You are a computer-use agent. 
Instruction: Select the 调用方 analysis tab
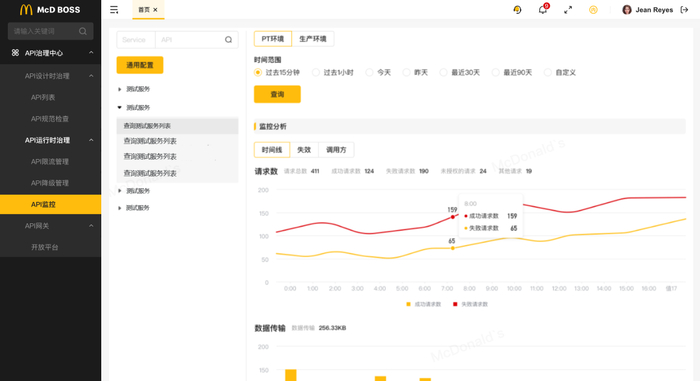(x=336, y=150)
